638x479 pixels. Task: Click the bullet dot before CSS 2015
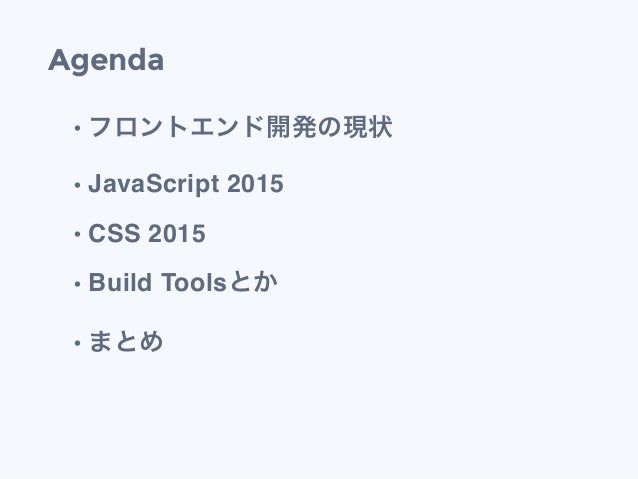click(77, 235)
